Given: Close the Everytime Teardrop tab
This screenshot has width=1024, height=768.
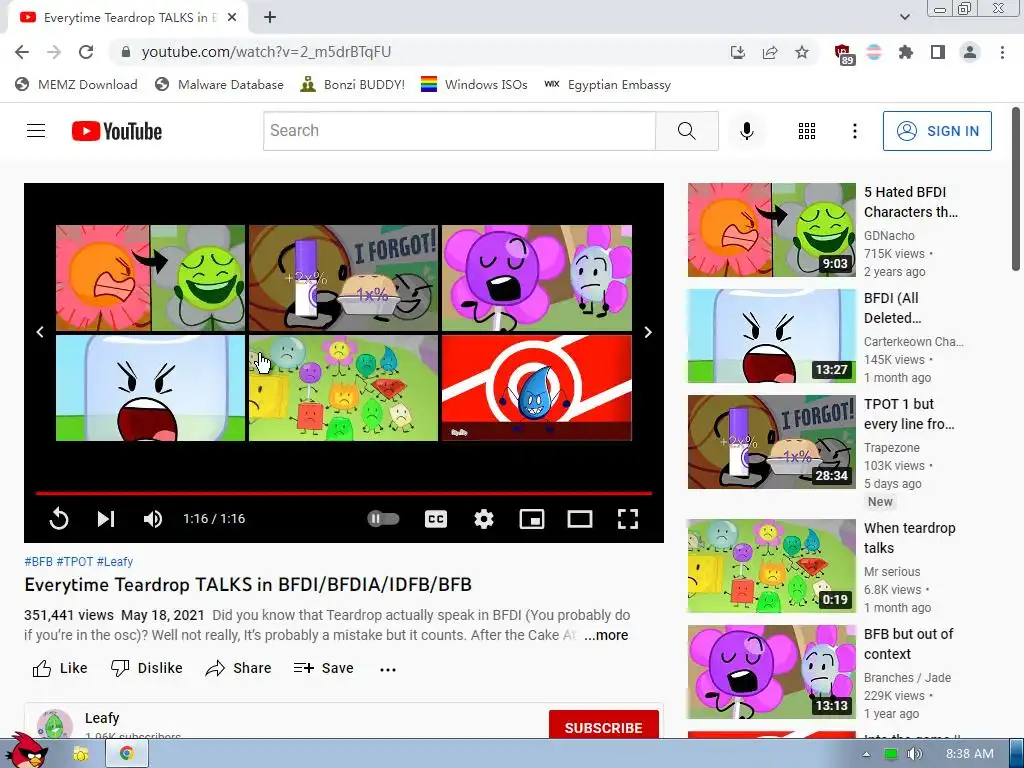Looking at the screenshot, I should [232, 18].
